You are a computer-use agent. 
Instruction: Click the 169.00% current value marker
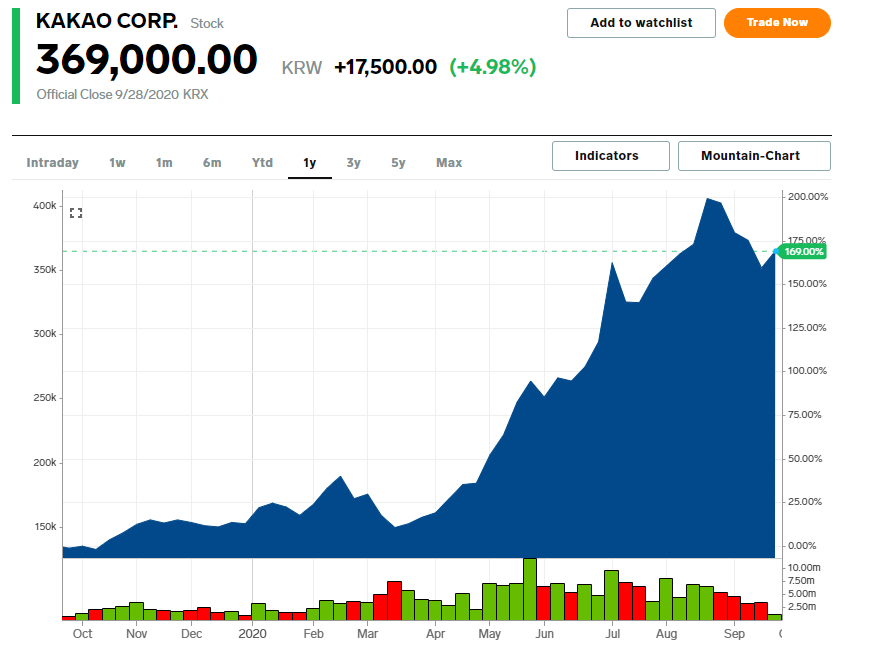804,251
